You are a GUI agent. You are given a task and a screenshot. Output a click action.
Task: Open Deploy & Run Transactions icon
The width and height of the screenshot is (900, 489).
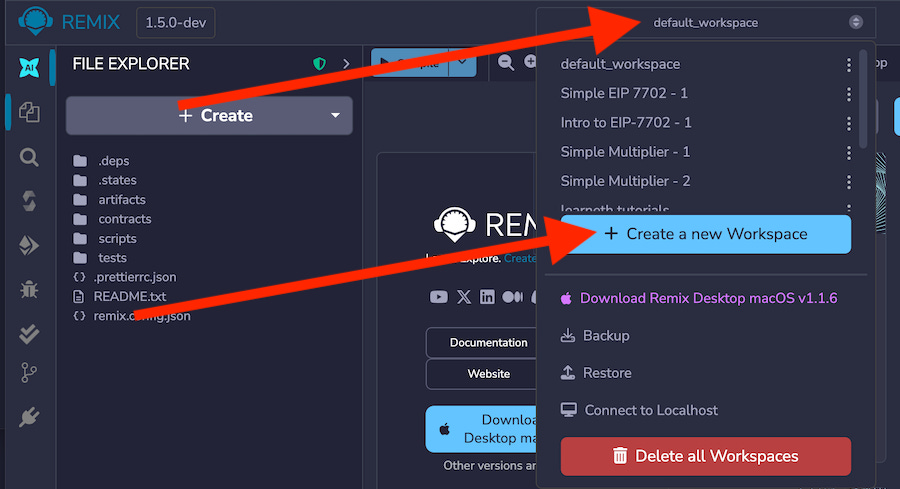click(x=29, y=245)
